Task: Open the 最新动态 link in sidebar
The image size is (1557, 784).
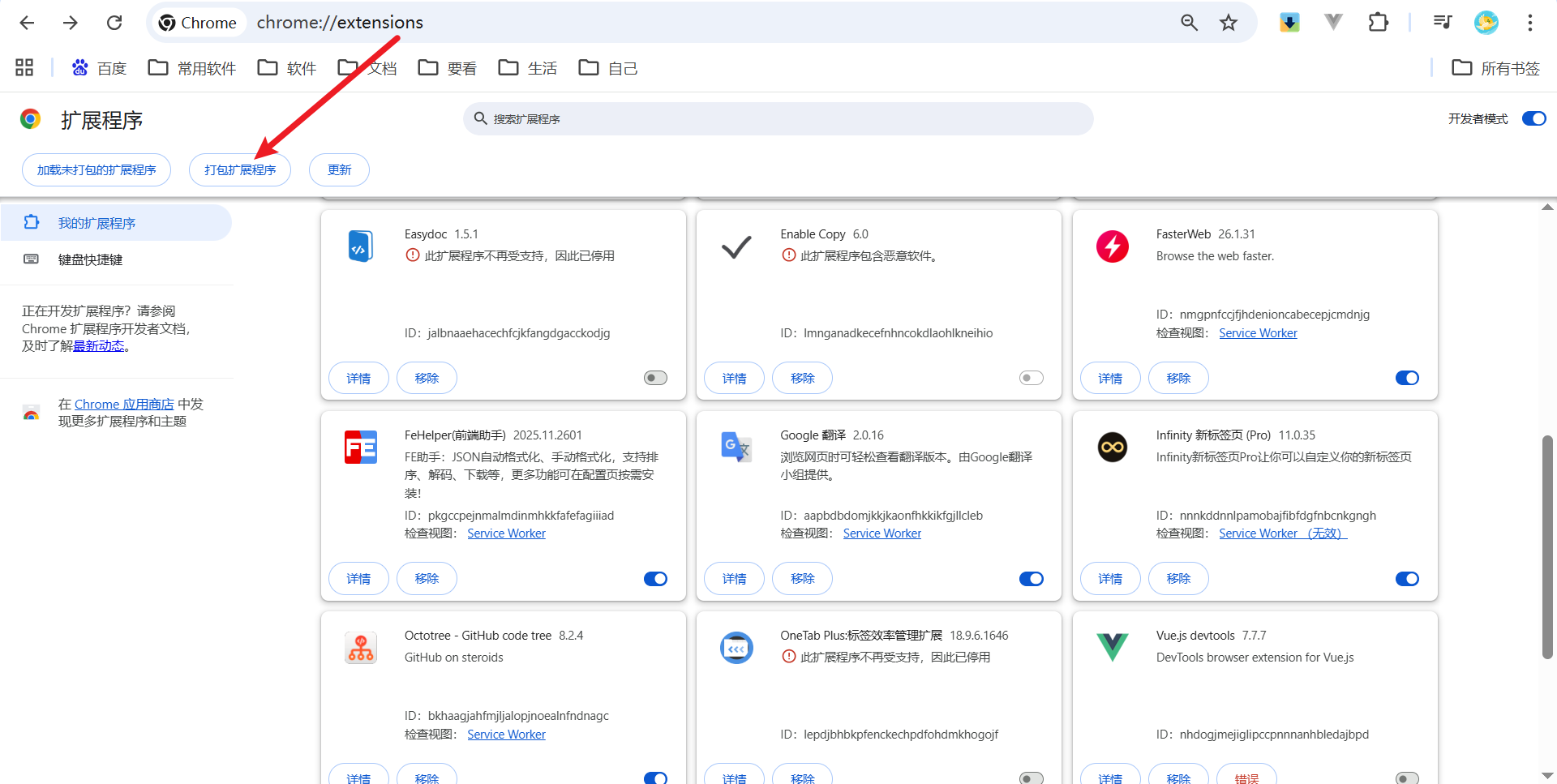Action: (x=99, y=346)
